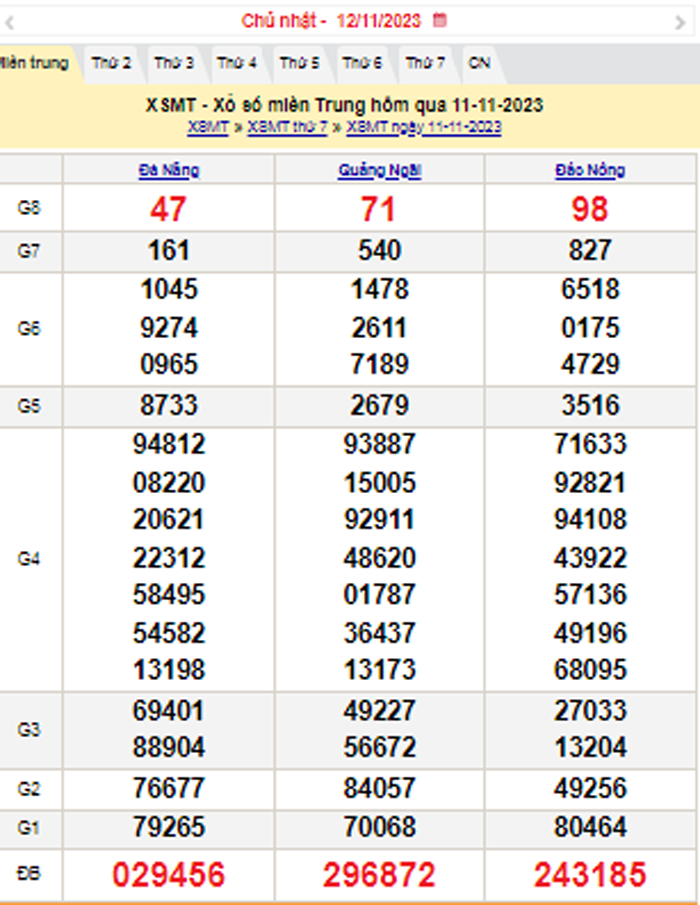Image resolution: width=700 pixels, height=905 pixels.
Task: Open the Đà Nẵng province link
Action: tap(169, 170)
